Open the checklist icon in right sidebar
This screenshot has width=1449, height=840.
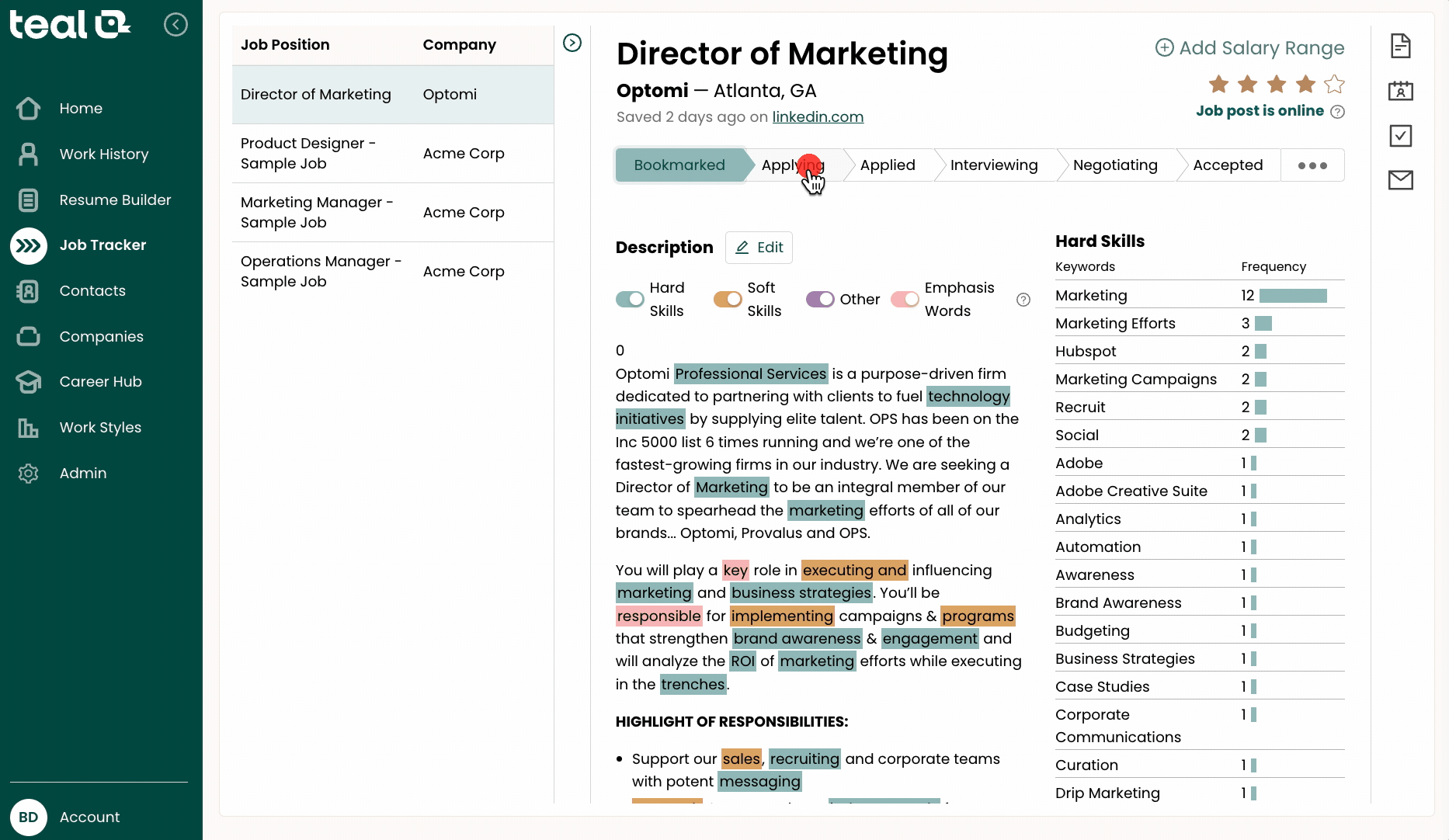click(x=1400, y=136)
